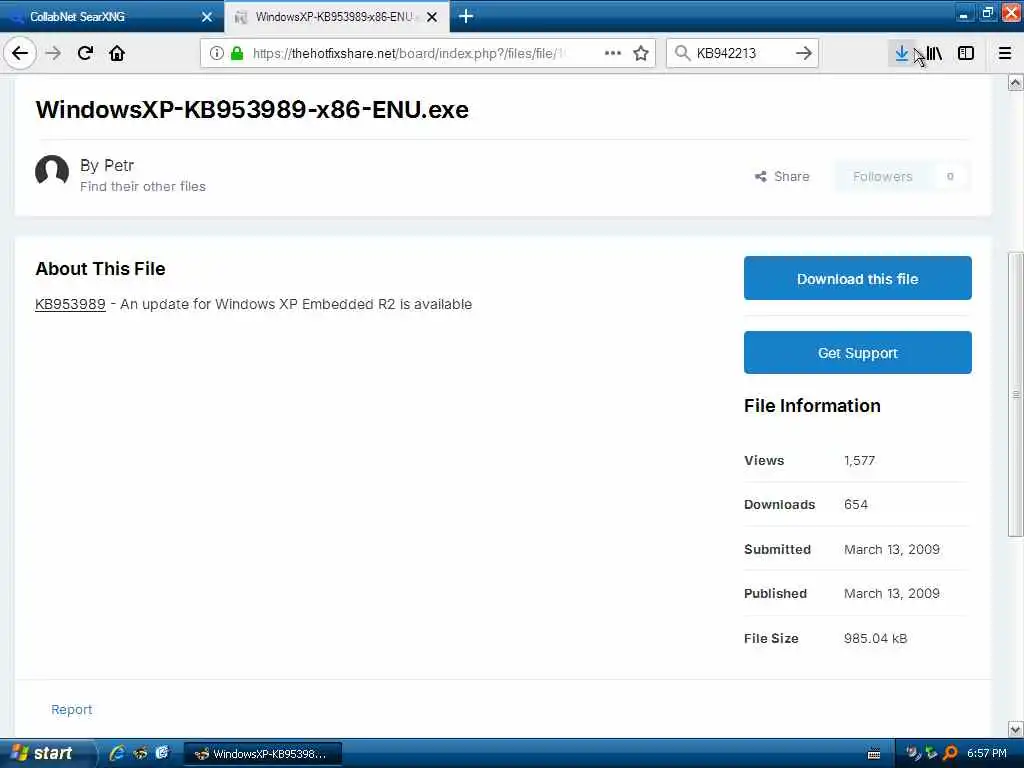Screen dimensions: 1024x768
Task: Click Published date March 13, 2009
Action: [x=891, y=594]
